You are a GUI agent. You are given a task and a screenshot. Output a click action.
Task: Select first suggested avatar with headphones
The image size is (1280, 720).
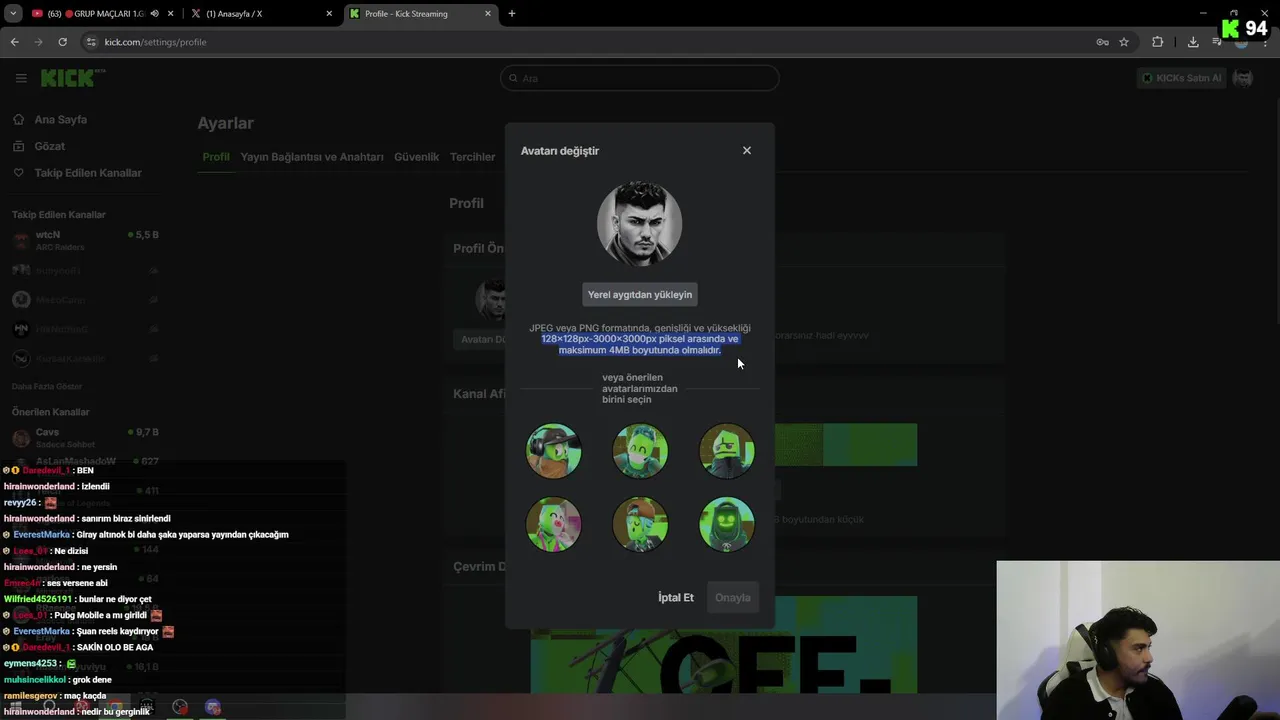[553, 451]
